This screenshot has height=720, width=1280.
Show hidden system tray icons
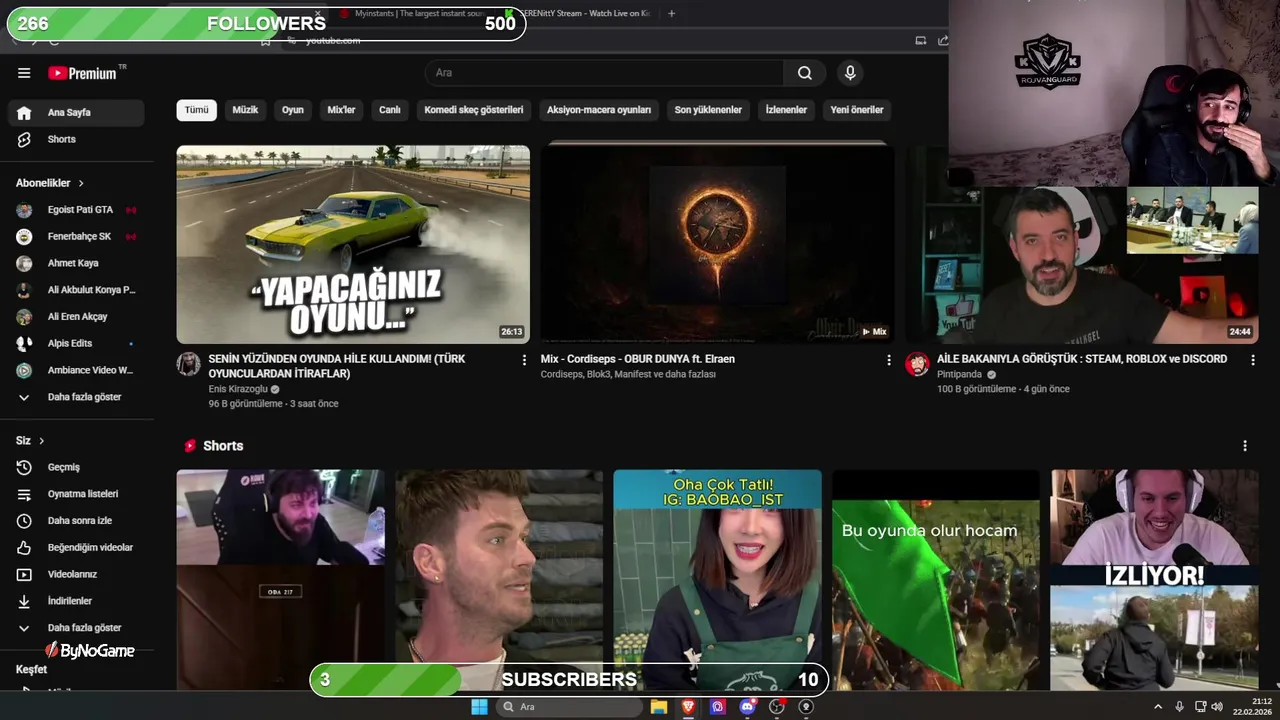tap(1158, 707)
